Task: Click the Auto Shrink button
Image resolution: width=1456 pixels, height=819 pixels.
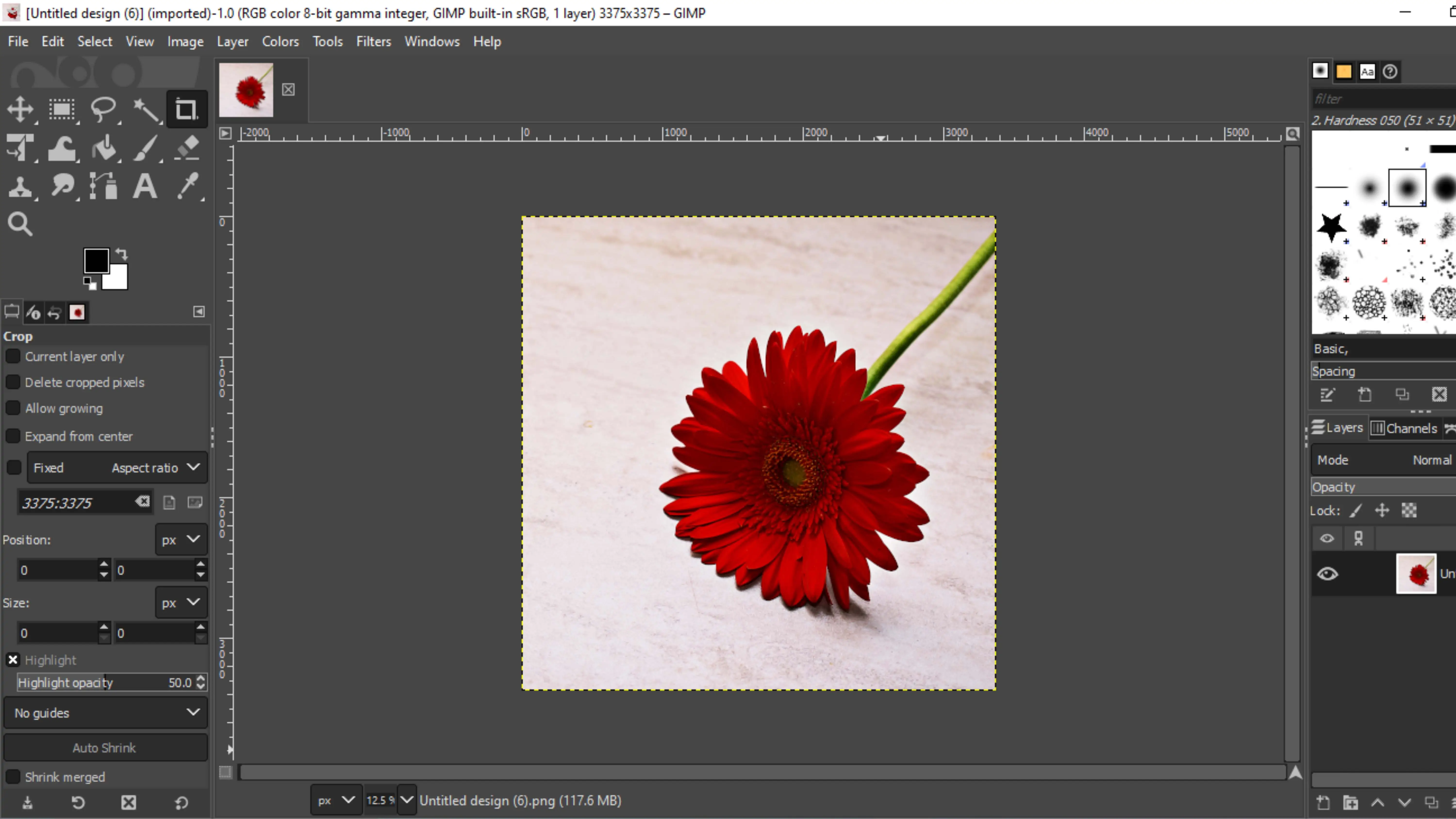Action: coord(106,748)
